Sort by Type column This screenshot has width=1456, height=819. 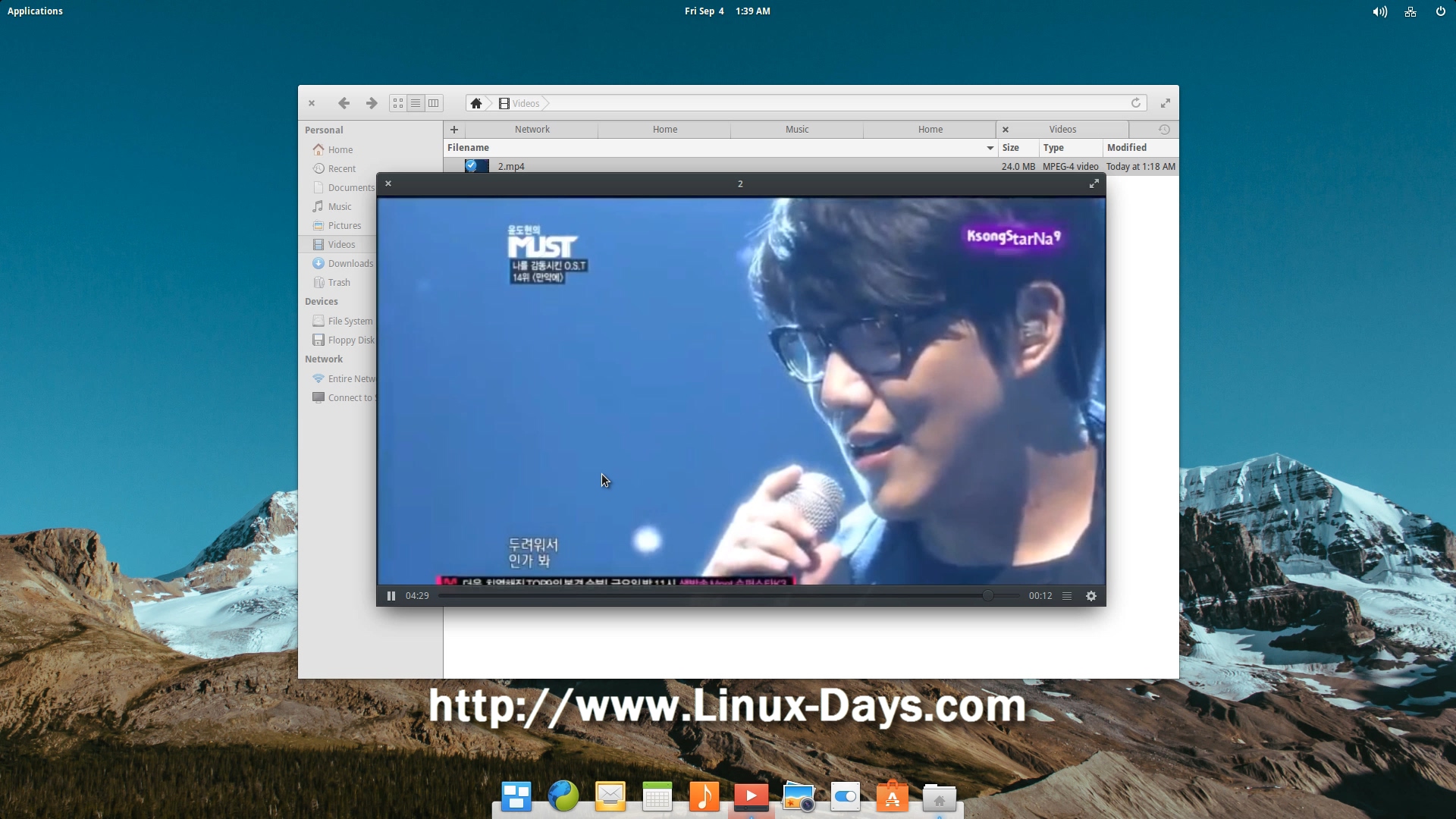1070,148
